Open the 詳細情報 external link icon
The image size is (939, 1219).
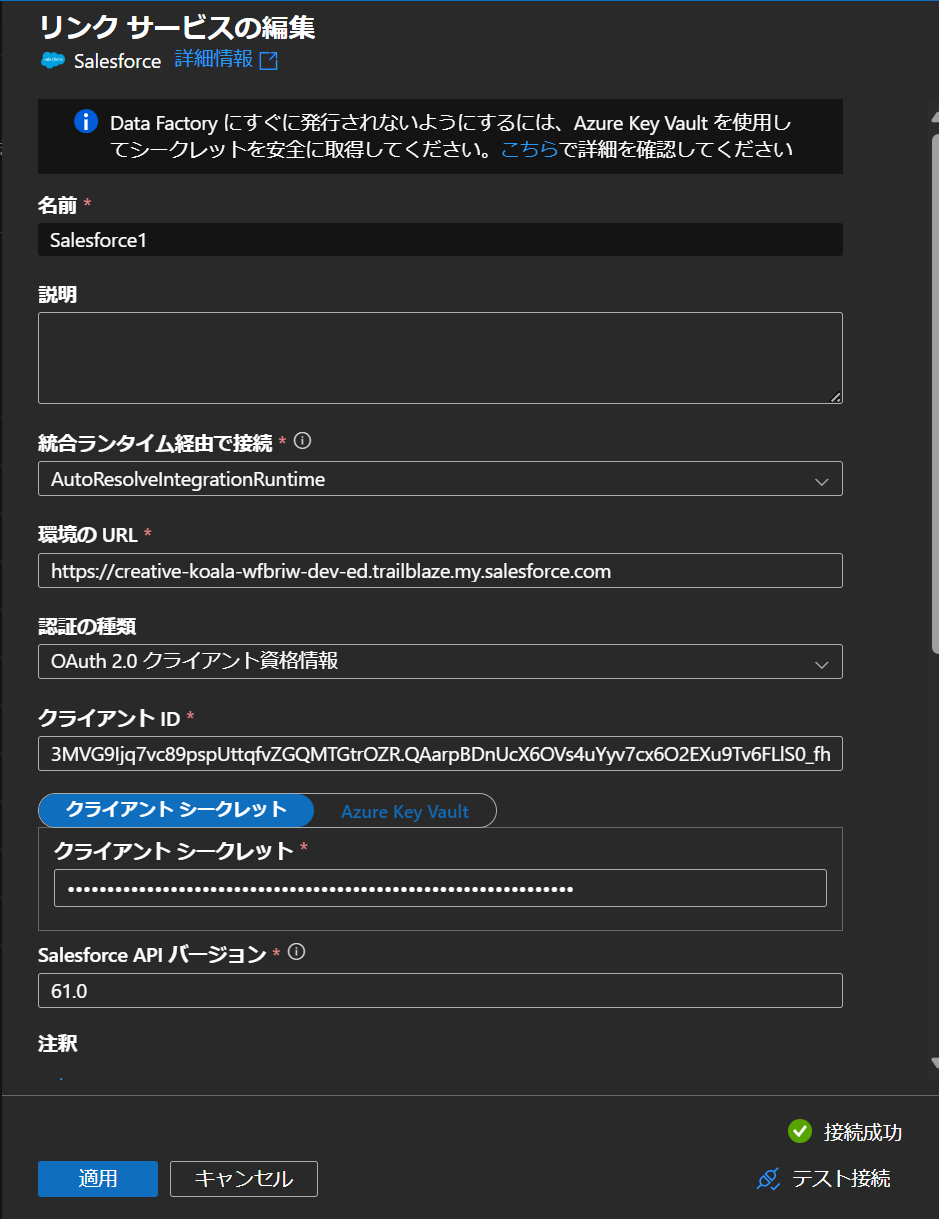(x=268, y=61)
